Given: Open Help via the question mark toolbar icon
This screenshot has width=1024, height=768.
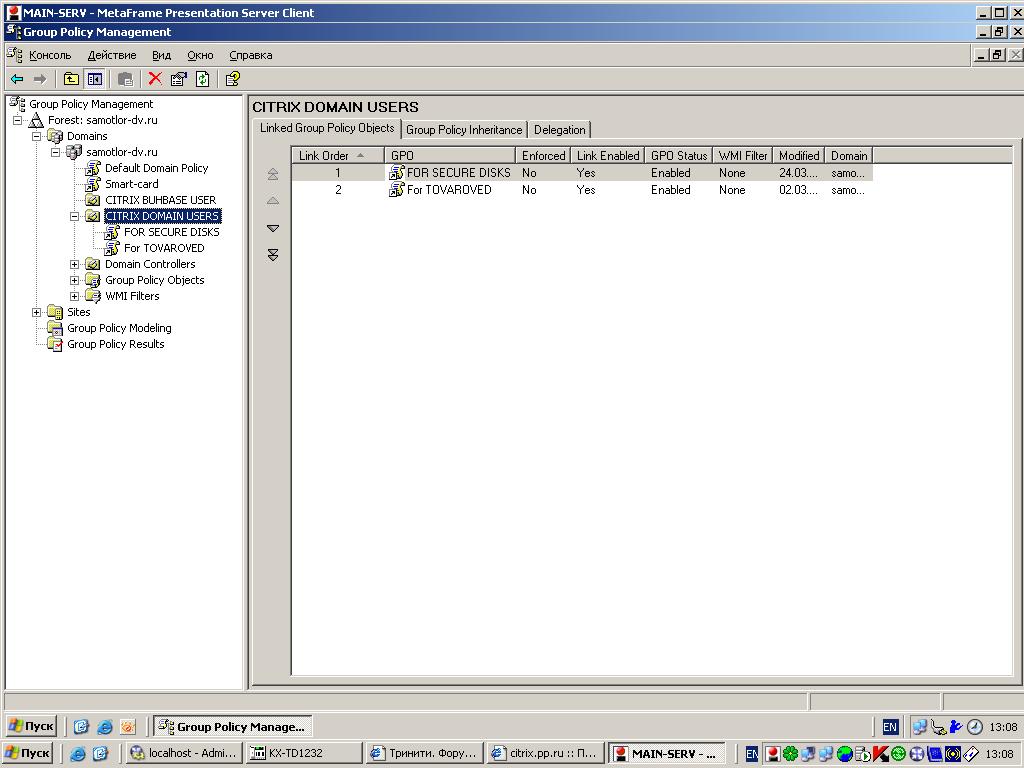Looking at the screenshot, I should 232,79.
